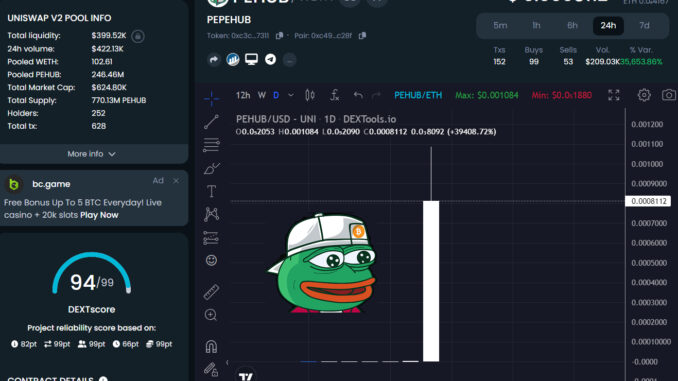Open the Telegram link icon

click(x=271, y=59)
